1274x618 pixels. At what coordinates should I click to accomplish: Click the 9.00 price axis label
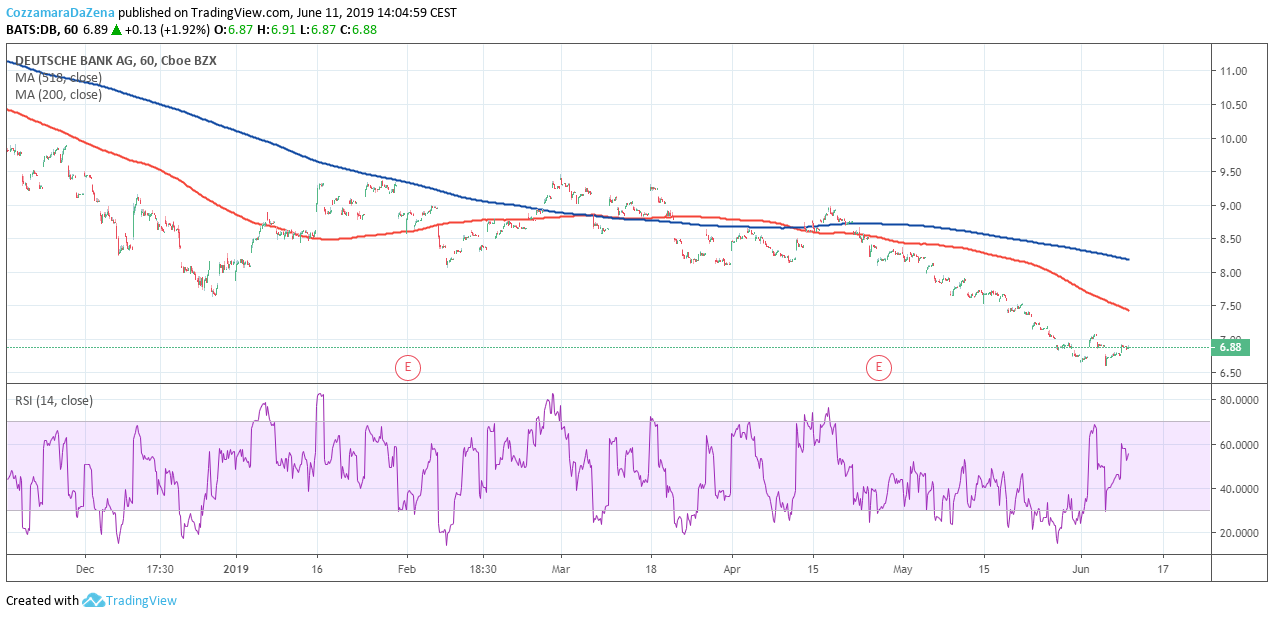click(1232, 205)
